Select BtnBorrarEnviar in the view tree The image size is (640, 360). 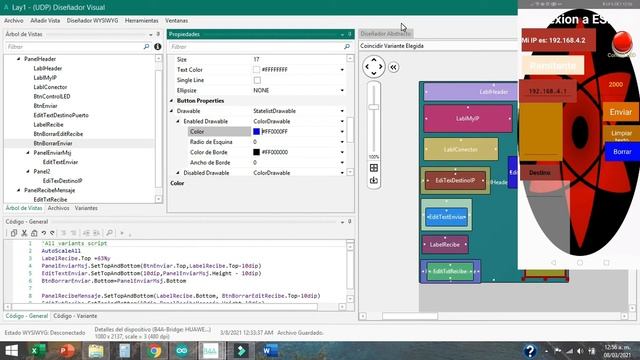pos(53,143)
